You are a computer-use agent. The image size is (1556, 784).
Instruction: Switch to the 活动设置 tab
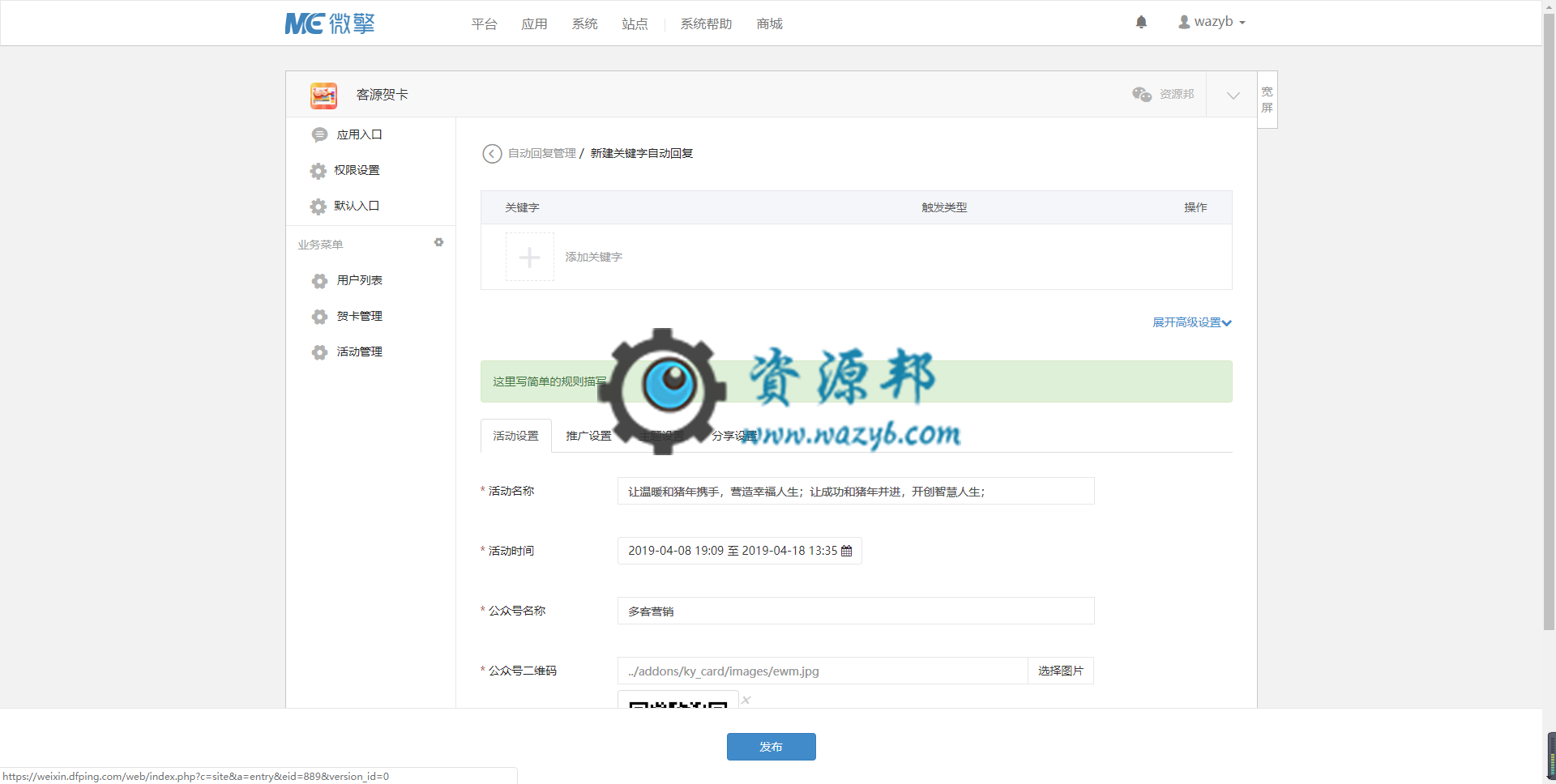(516, 436)
